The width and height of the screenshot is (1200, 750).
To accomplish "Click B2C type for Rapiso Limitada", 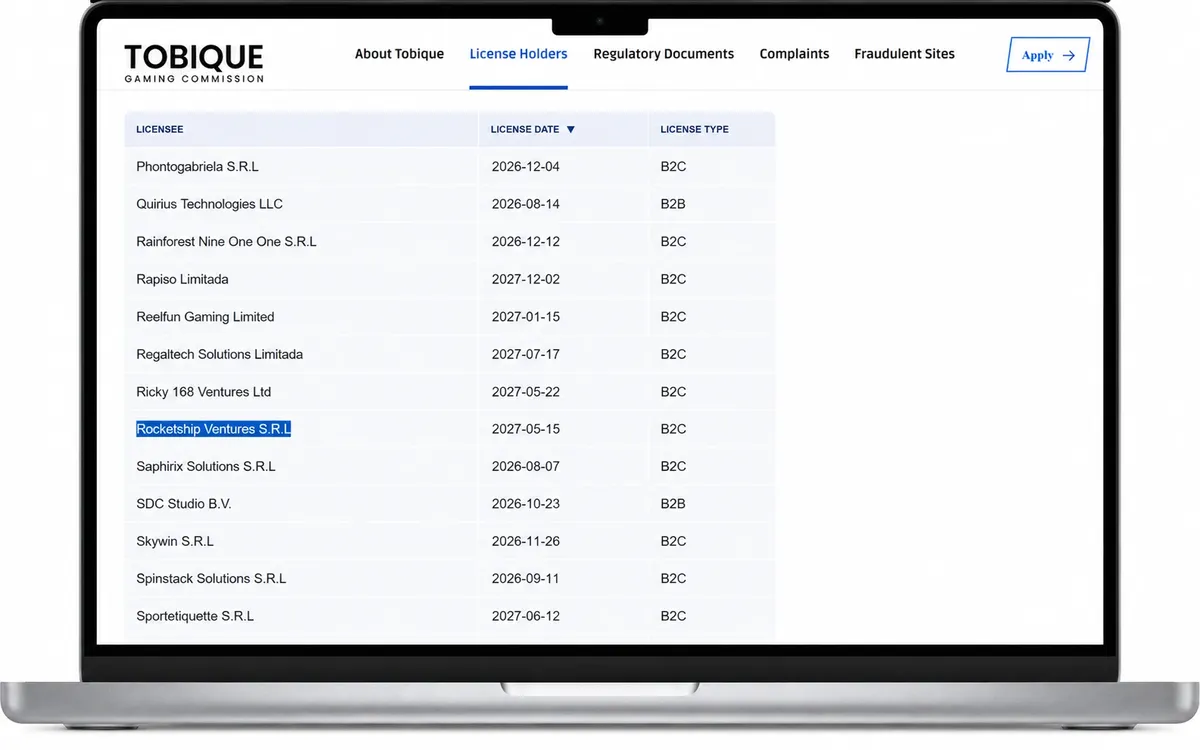I will point(673,279).
